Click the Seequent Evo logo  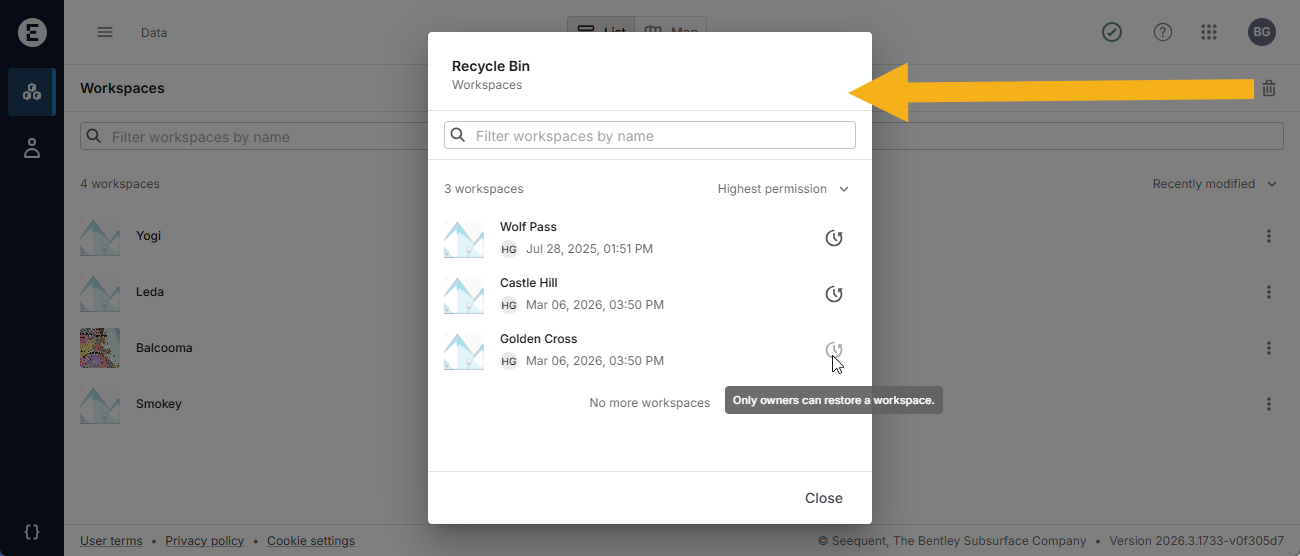click(x=32, y=32)
